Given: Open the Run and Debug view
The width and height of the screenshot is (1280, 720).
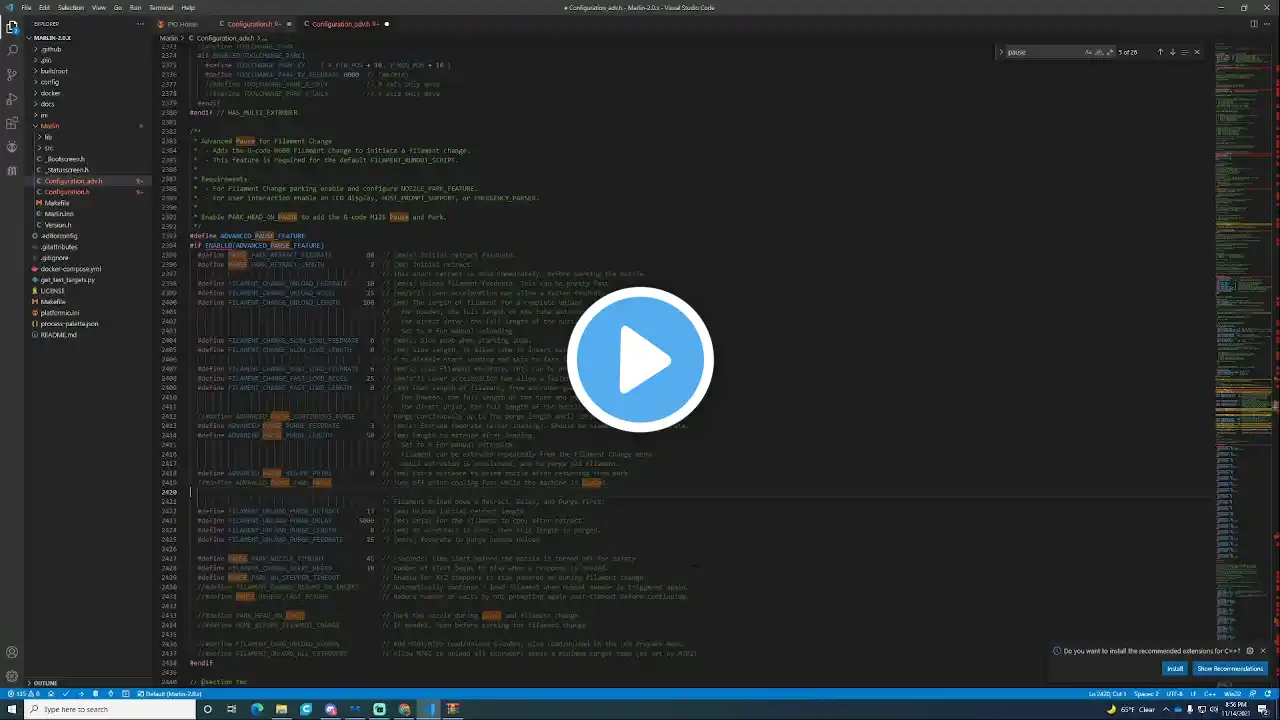Looking at the screenshot, I should coord(12,99).
